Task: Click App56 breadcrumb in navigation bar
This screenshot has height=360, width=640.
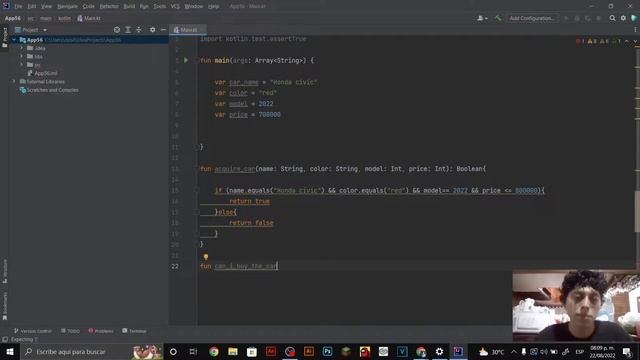Action: 13,18
